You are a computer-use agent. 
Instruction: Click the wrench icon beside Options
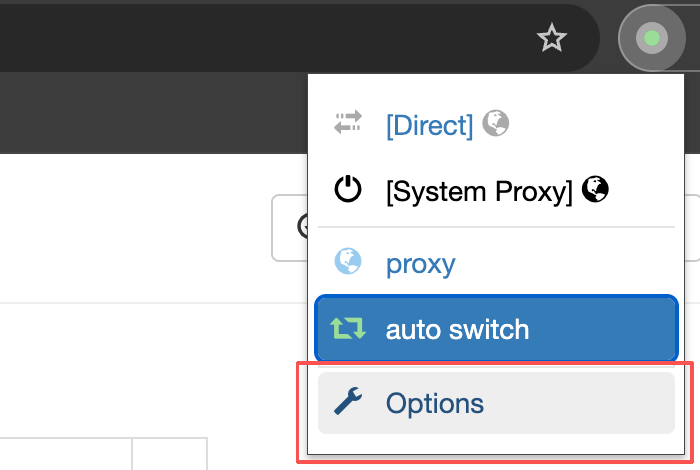pos(348,403)
